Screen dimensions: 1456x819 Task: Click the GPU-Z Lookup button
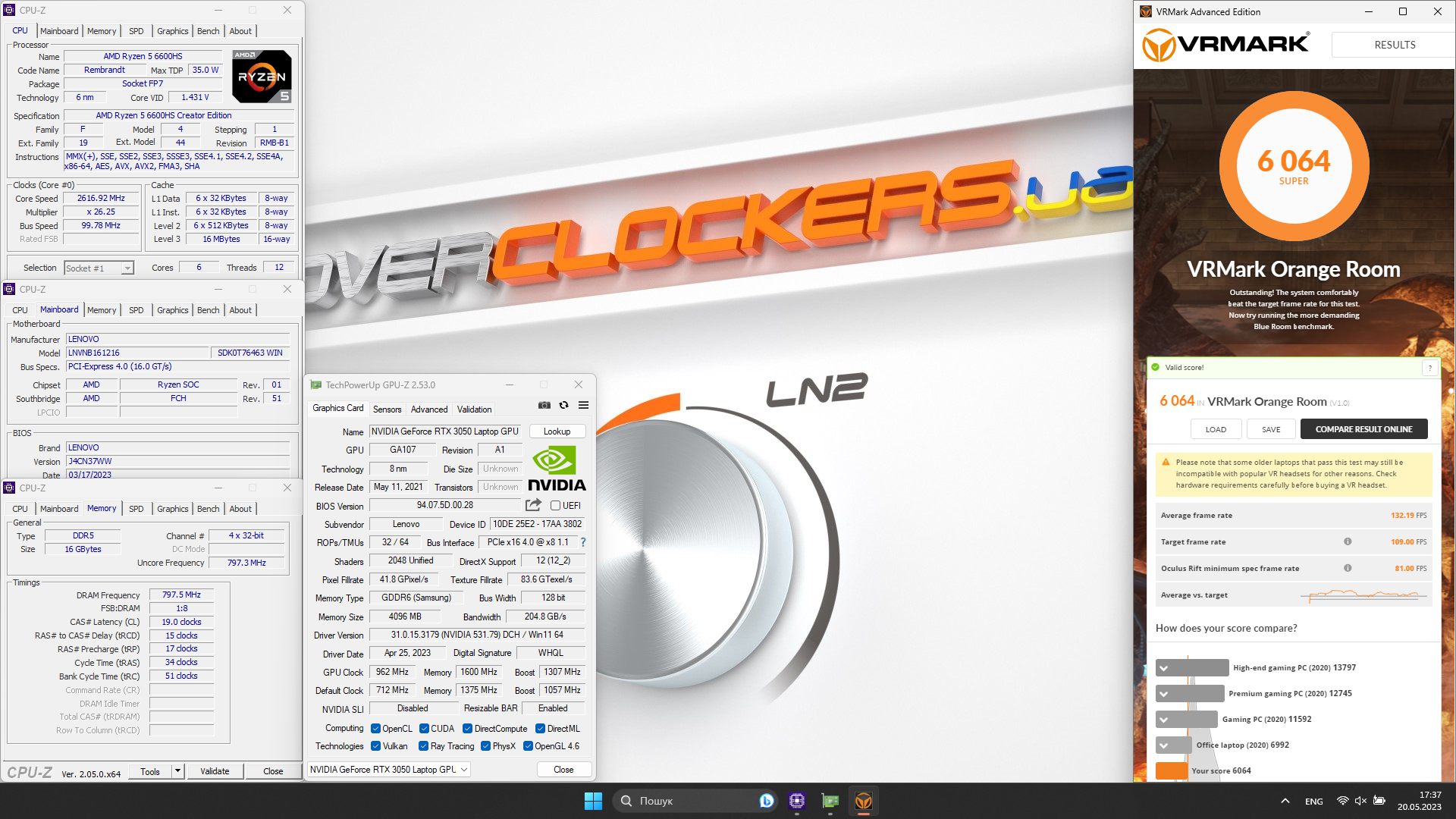click(x=557, y=431)
